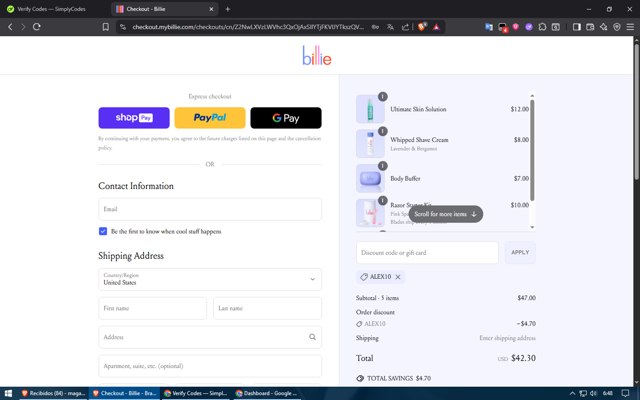Reload the checkout page
This screenshot has width=640, height=400.
(37, 27)
